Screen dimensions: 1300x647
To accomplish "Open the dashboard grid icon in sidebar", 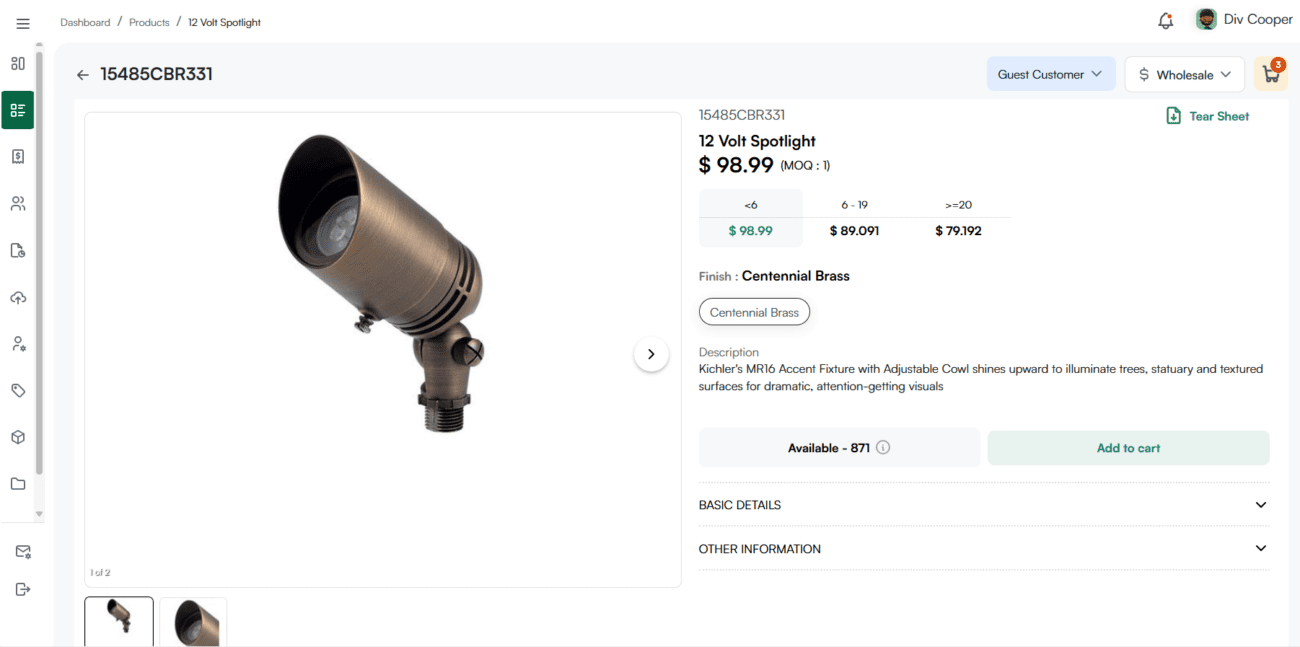I will (x=18, y=63).
